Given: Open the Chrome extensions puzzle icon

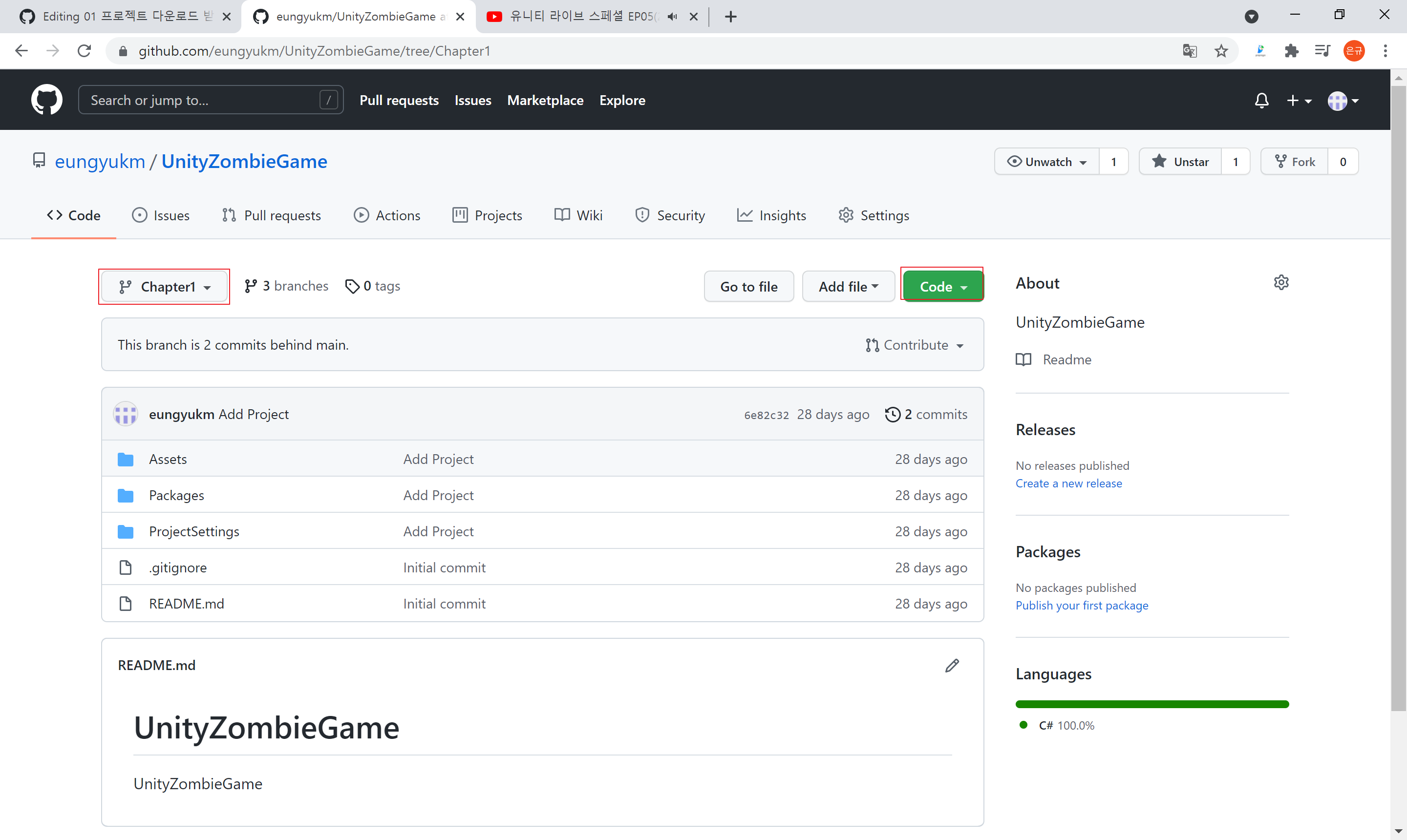Looking at the screenshot, I should [x=1292, y=51].
